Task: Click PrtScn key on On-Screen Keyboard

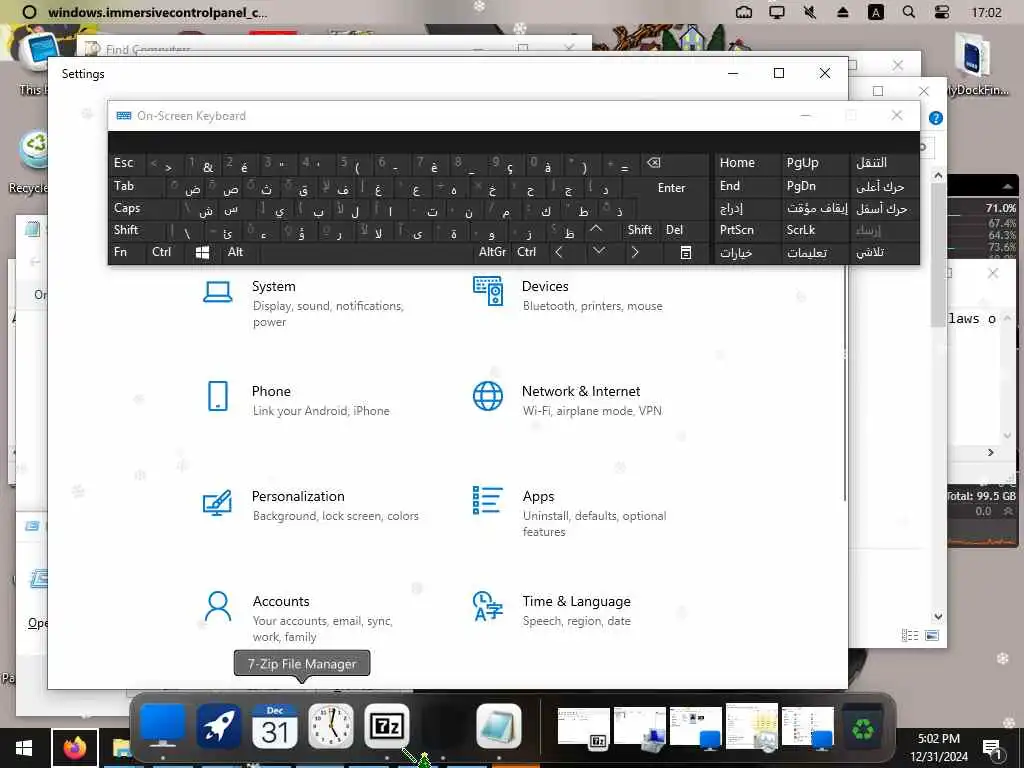Action: pos(746,231)
